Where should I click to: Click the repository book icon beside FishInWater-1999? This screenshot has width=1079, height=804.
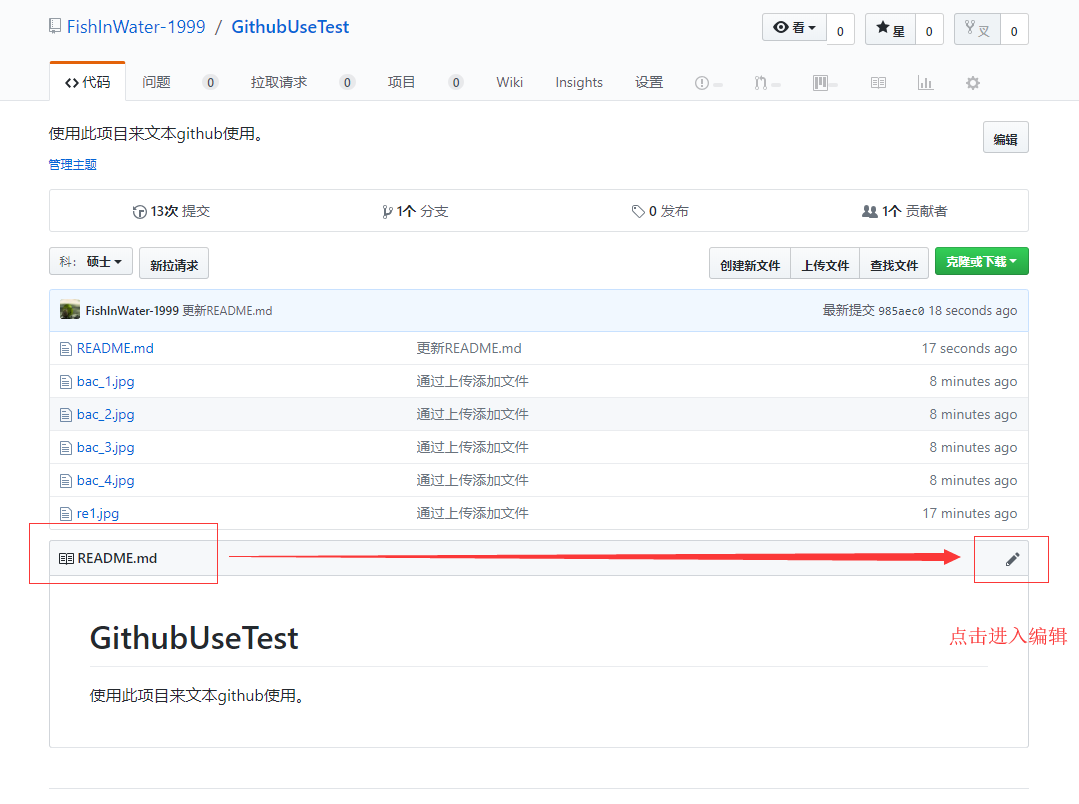pyautogui.click(x=54, y=25)
